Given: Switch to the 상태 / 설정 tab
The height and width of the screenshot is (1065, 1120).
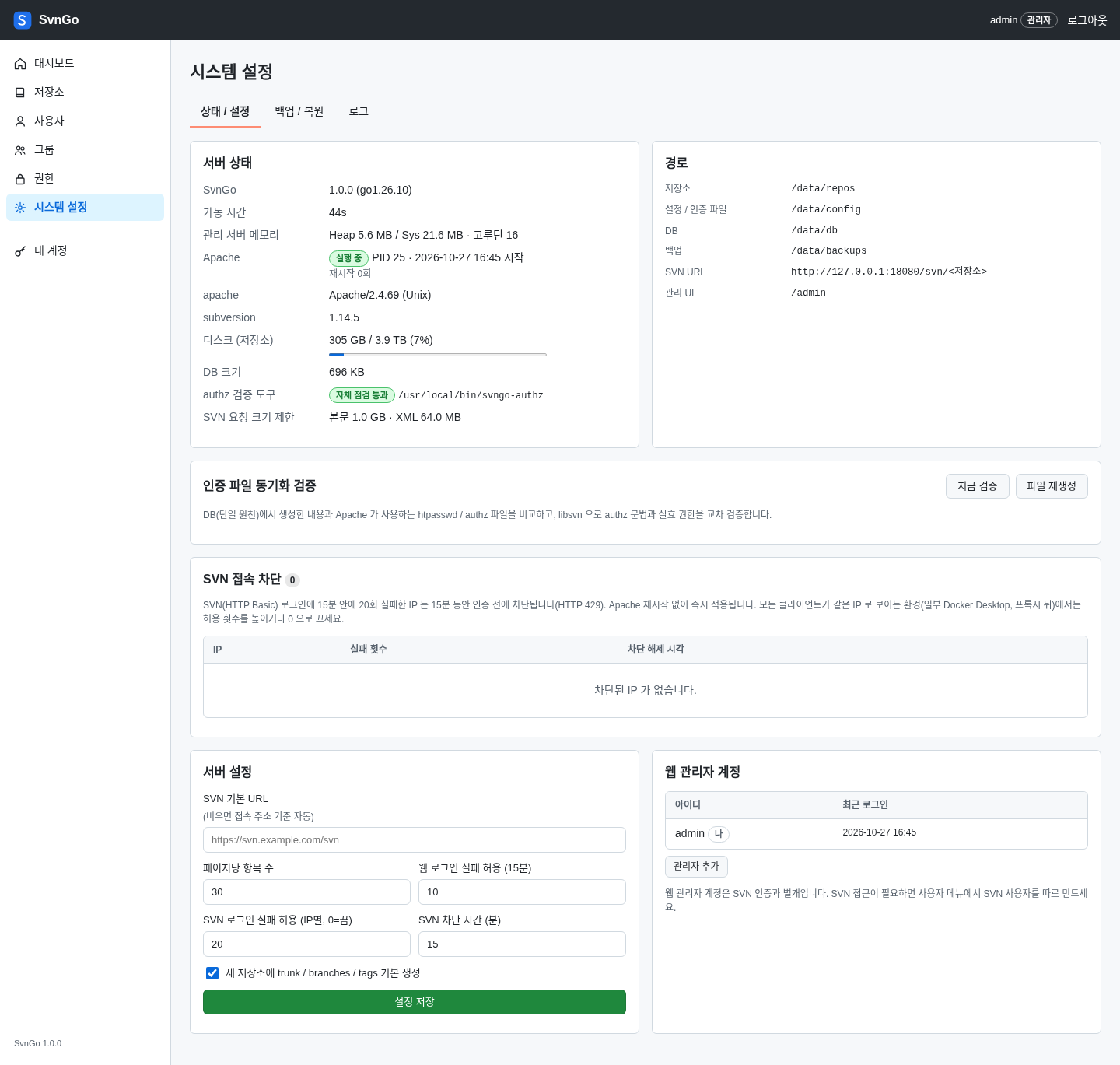Looking at the screenshot, I should coord(225,111).
